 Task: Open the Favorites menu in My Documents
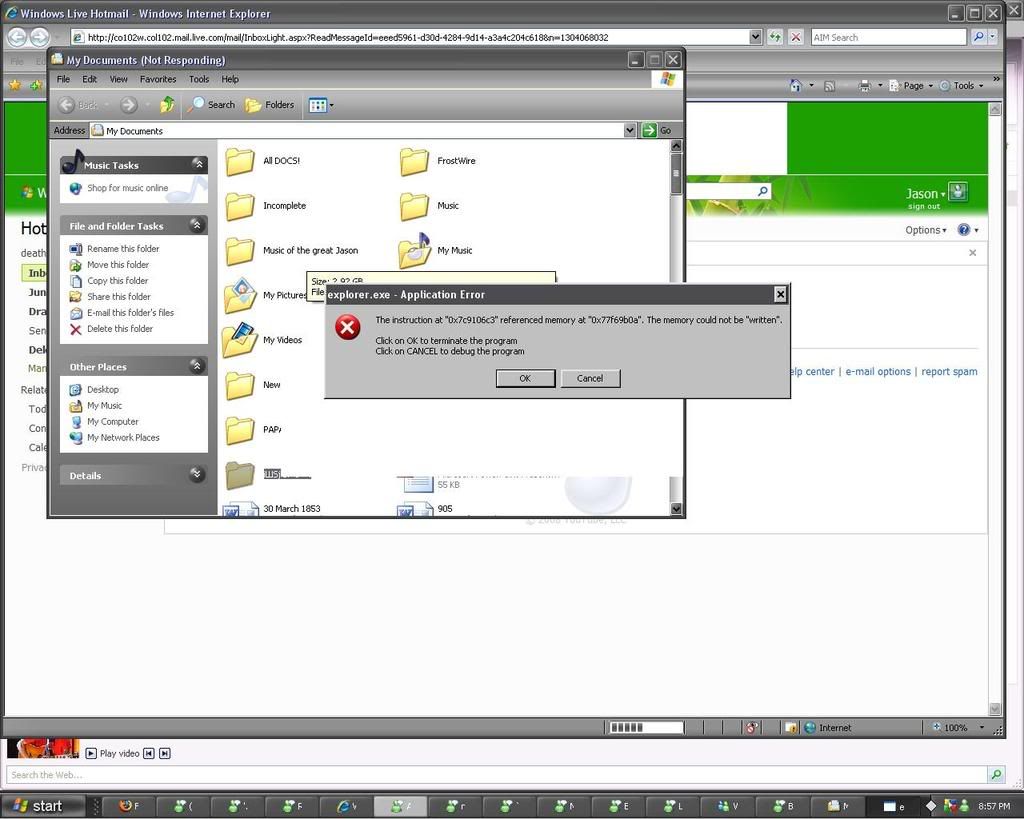158,79
